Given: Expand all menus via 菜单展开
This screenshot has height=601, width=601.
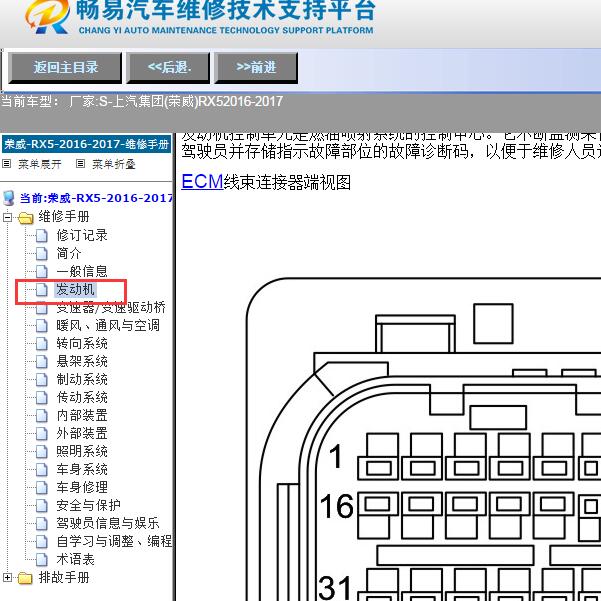Looking at the screenshot, I should (x=39, y=164).
